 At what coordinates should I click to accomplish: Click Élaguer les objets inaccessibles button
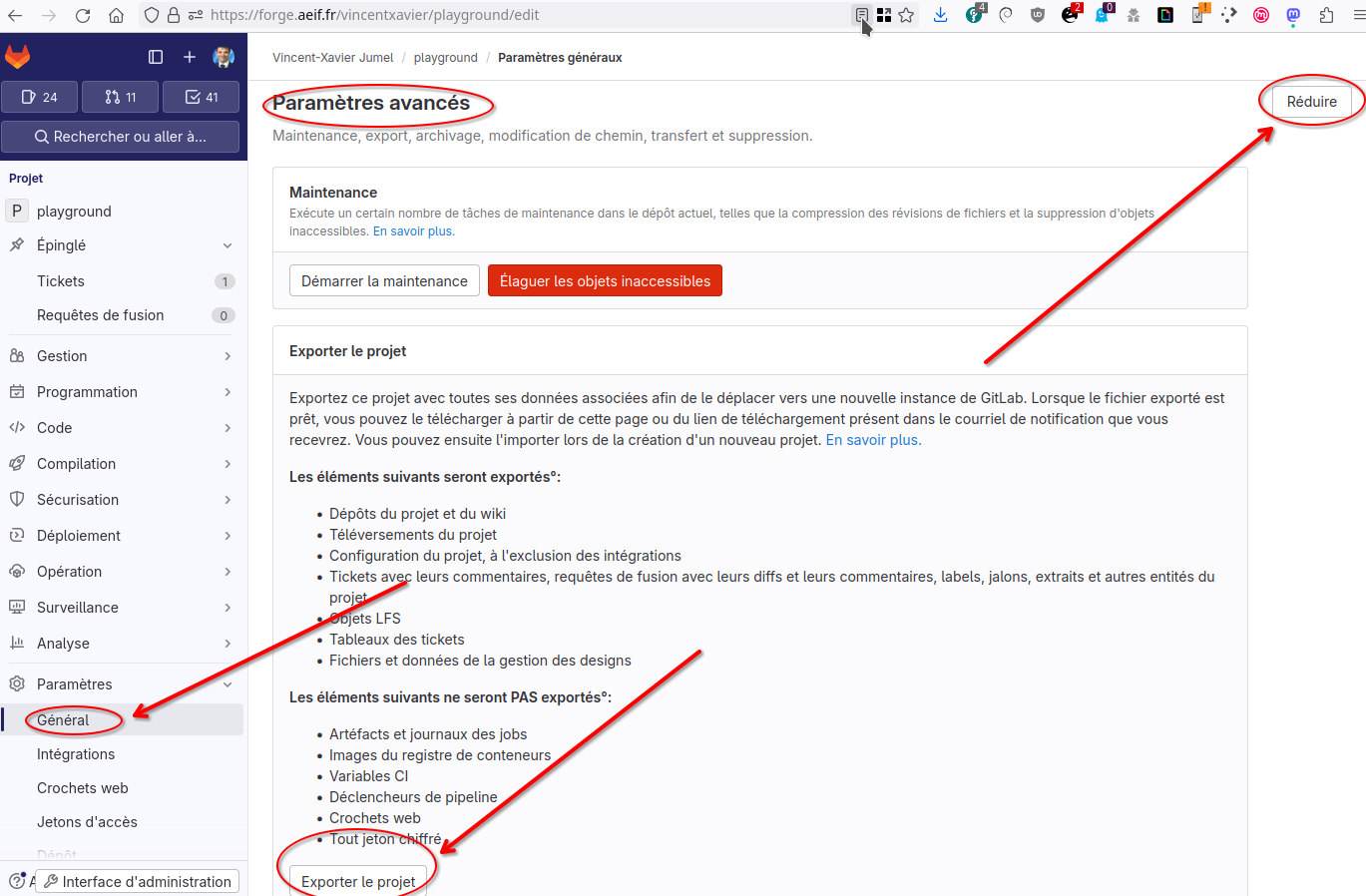tap(605, 281)
